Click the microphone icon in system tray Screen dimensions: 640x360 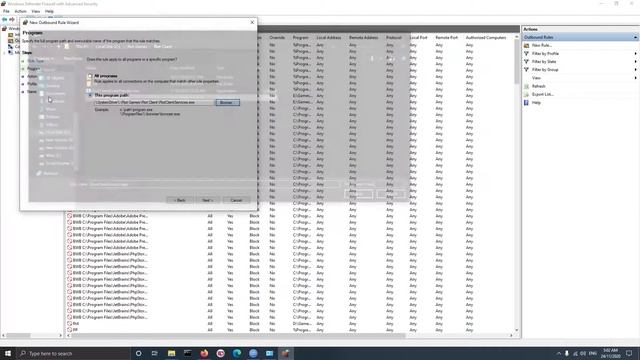click(567, 353)
